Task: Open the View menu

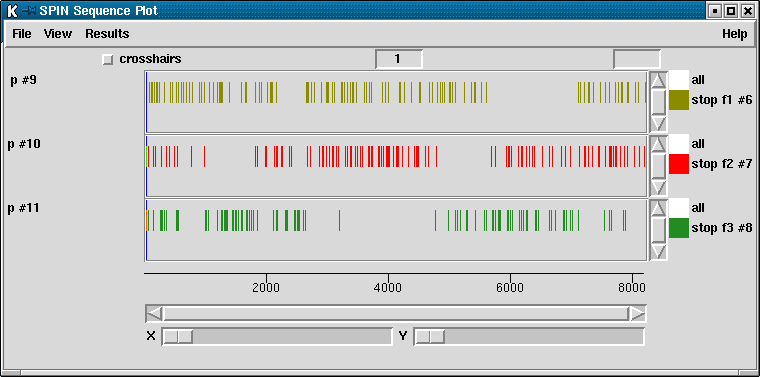Action: [58, 34]
